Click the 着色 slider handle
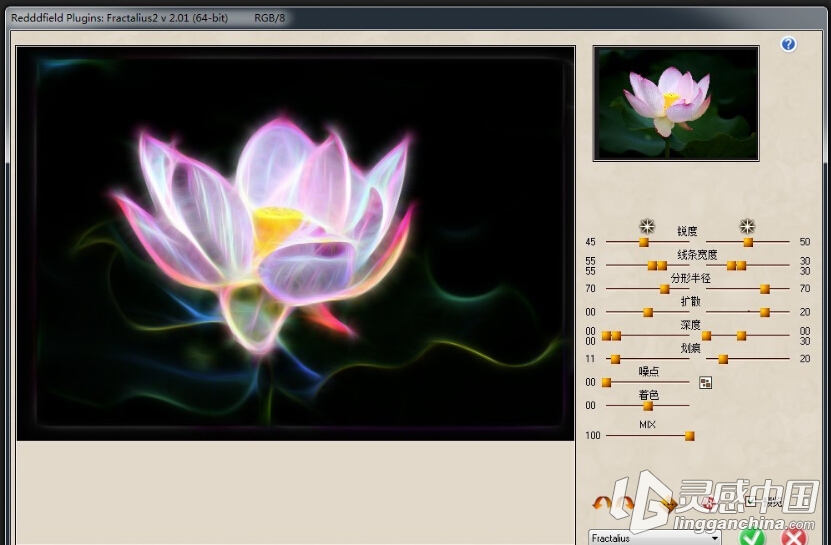831x545 pixels. [648, 406]
